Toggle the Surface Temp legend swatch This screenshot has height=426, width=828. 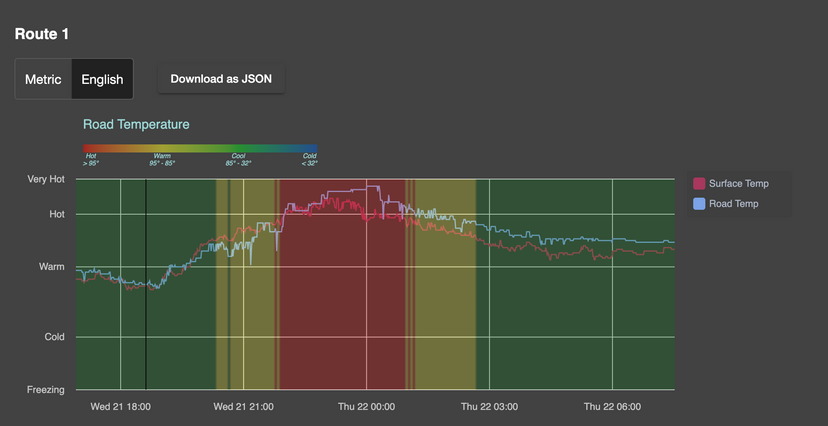pyautogui.click(x=699, y=184)
